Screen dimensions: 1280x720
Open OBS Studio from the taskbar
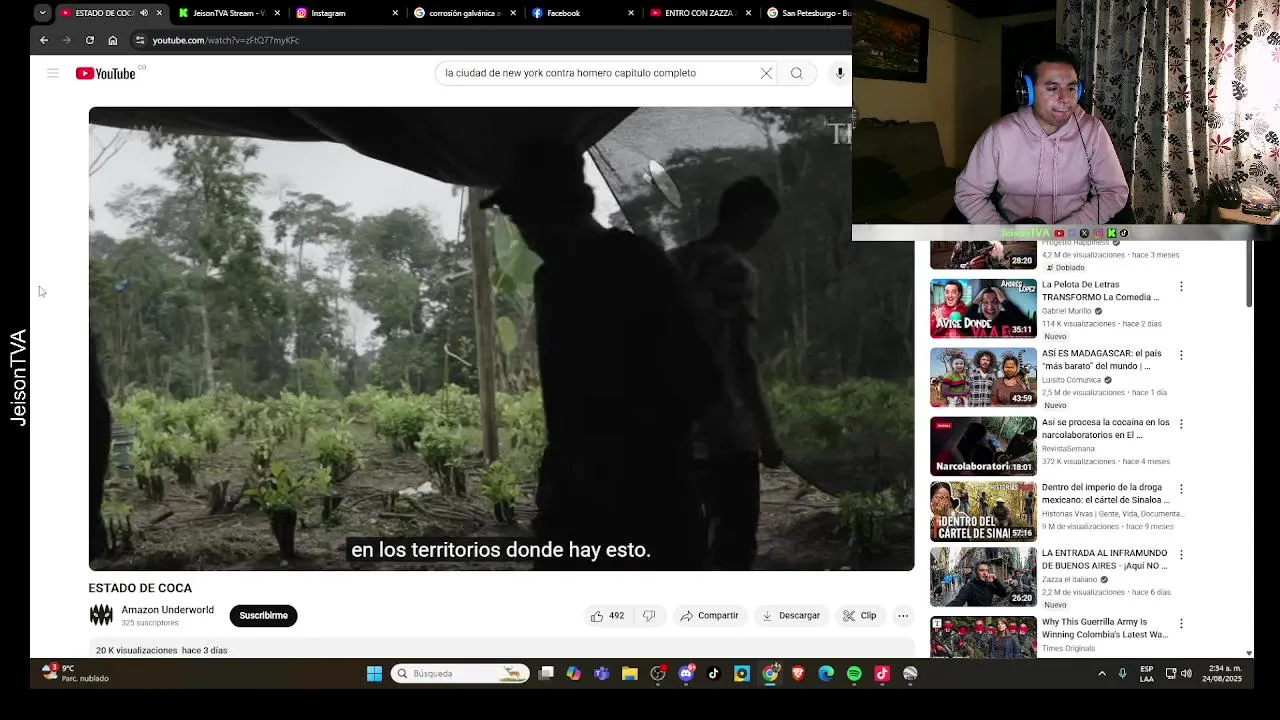tap(658, 674)
